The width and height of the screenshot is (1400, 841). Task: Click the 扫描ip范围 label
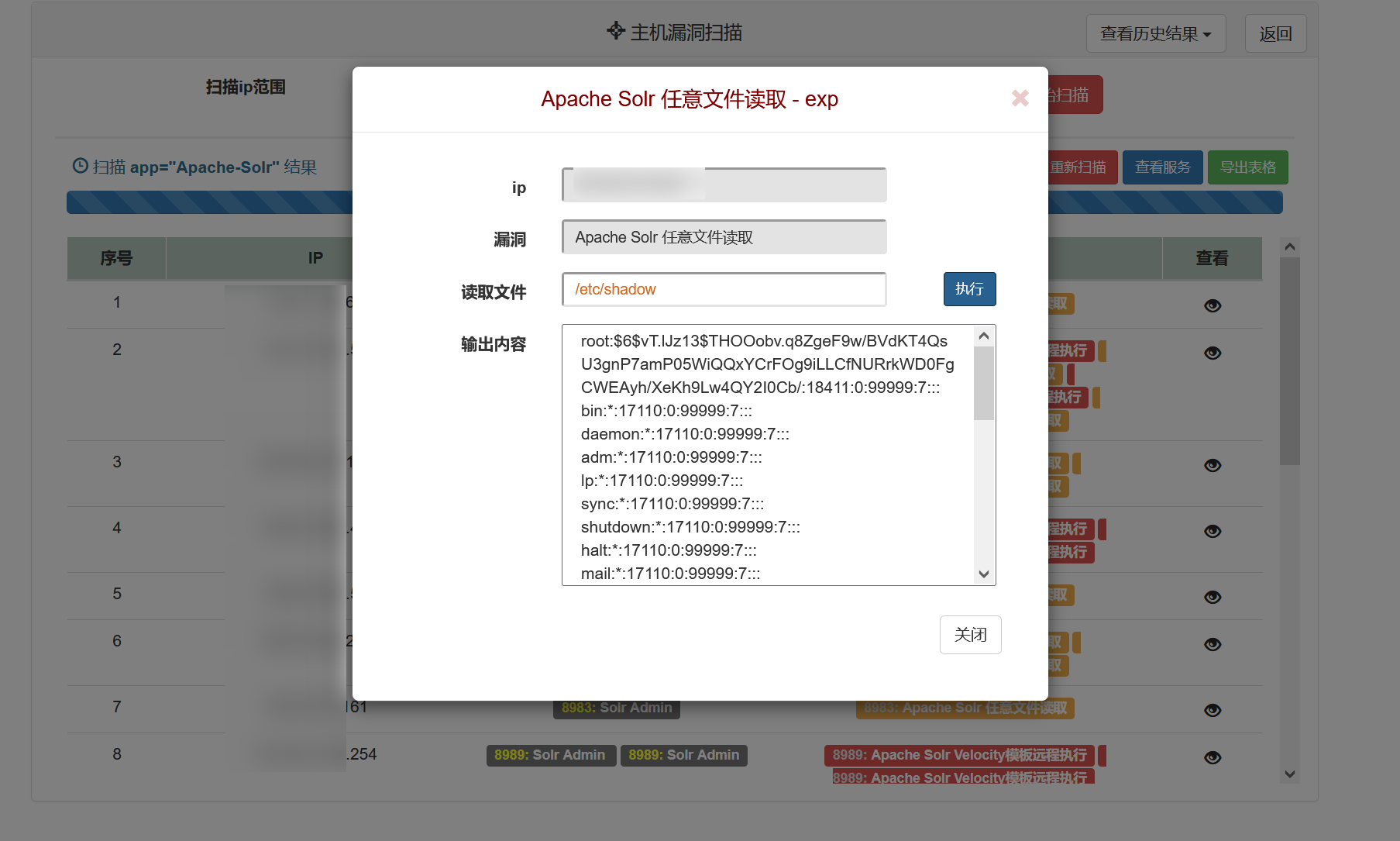(x=246, y=87)
